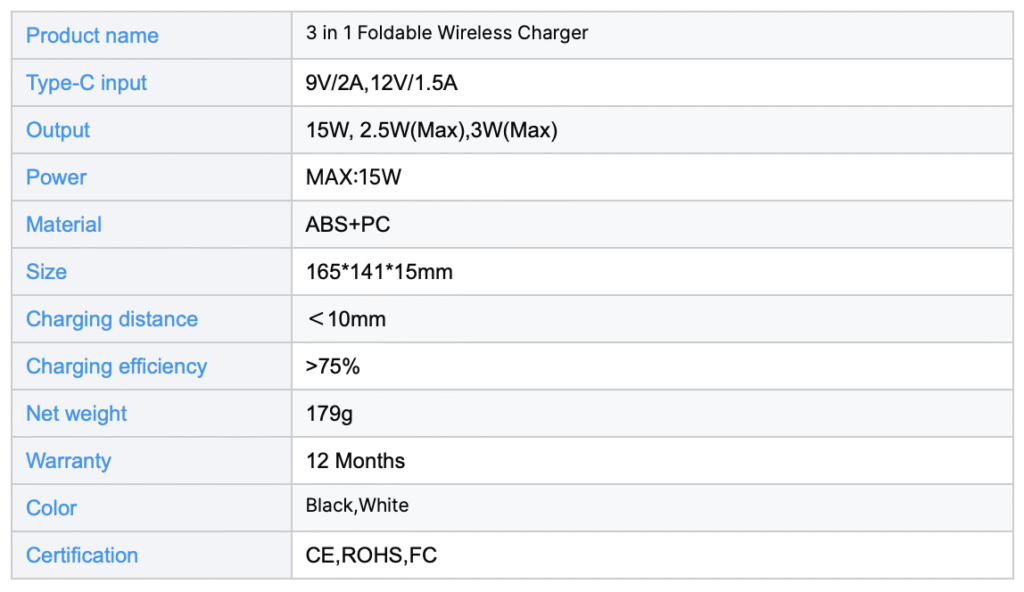Select the Net weight label
The image size is (1024, 592).
coord(77,414)
